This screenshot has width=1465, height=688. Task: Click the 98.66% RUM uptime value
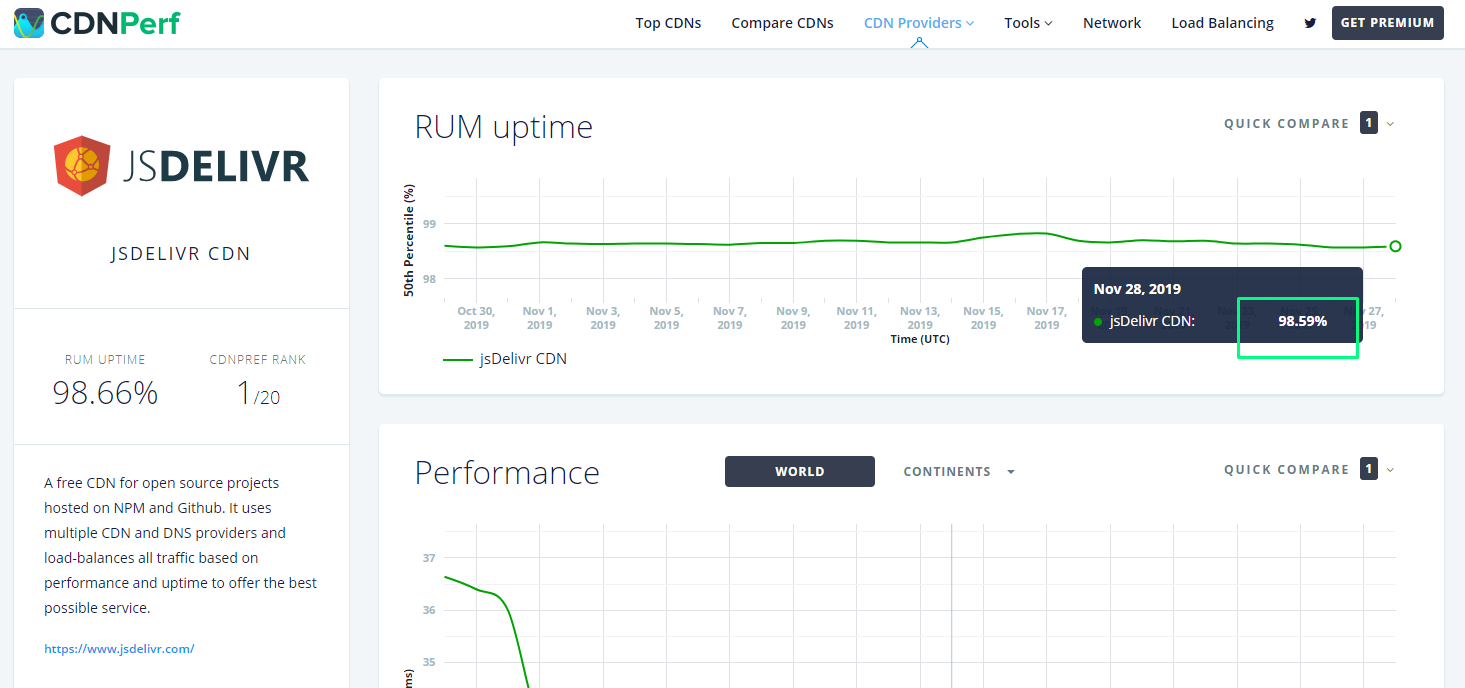pos(106,393)
